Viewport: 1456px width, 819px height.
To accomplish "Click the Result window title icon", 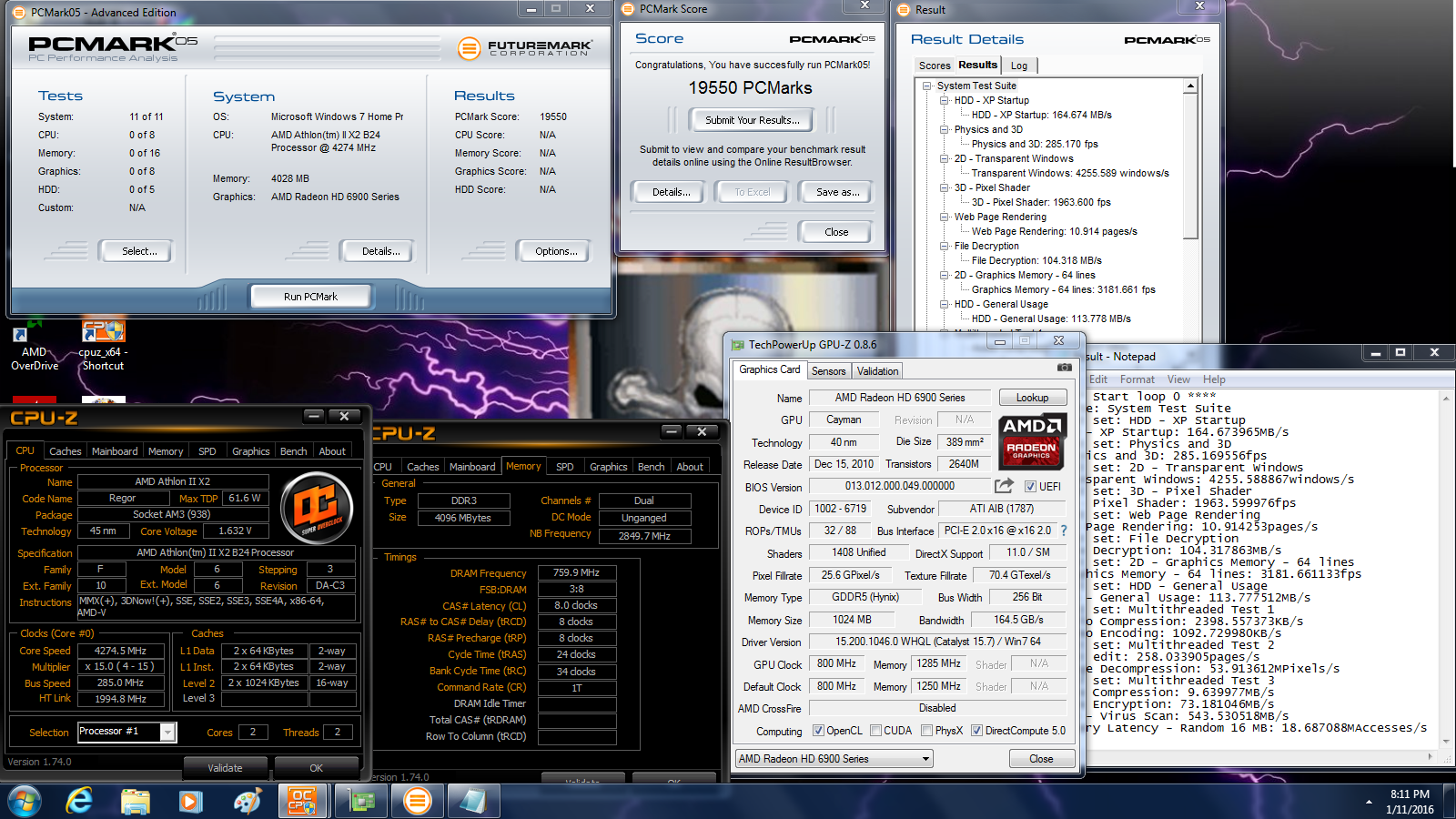I will click(904, 10).
